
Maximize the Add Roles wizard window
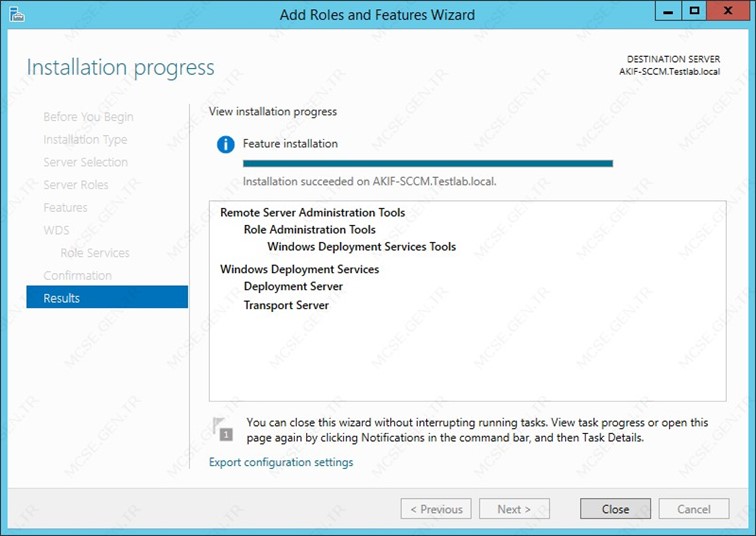(x=694, y=12)
